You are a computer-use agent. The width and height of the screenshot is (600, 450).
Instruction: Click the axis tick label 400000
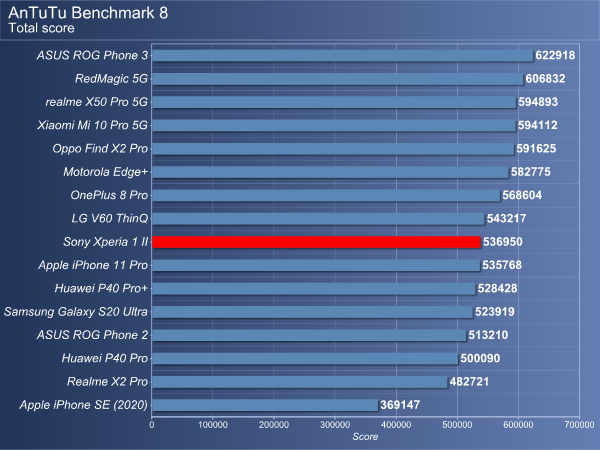coord(396,425)
